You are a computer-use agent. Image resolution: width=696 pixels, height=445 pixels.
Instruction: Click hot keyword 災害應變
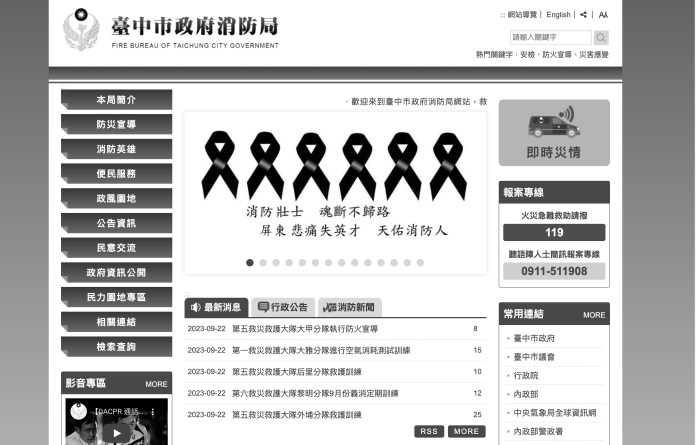tap(594, 55)
